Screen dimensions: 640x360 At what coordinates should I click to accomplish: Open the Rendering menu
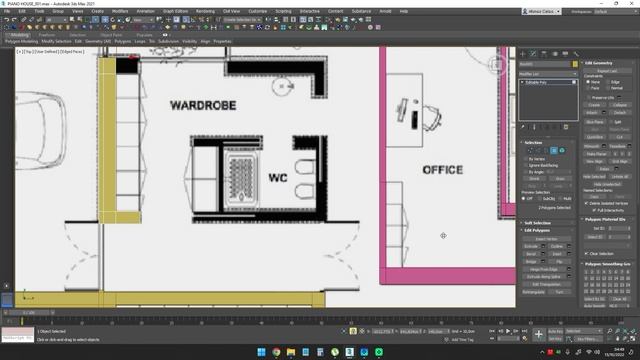[x=205, y=11]
